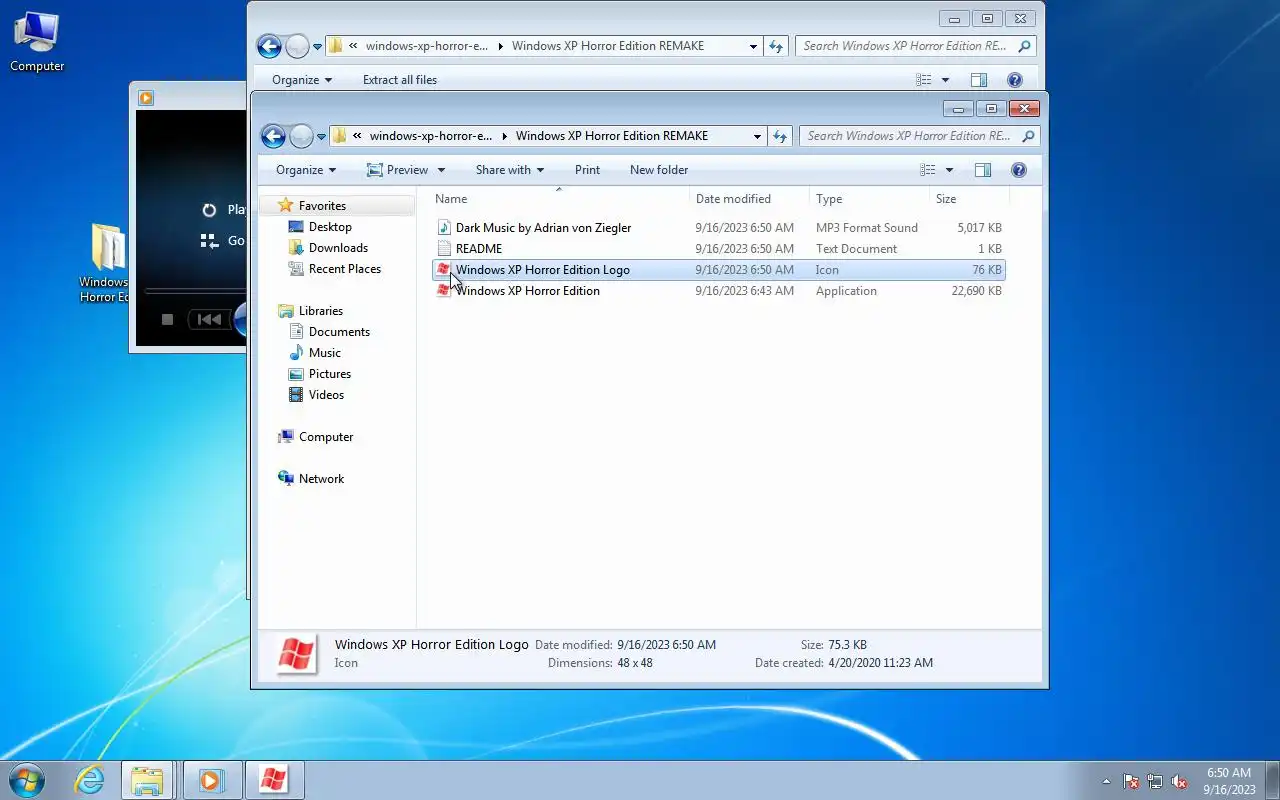Toggle preview pane in rear window
Viewport: 1280px width, 800px height.
point(979,80)
